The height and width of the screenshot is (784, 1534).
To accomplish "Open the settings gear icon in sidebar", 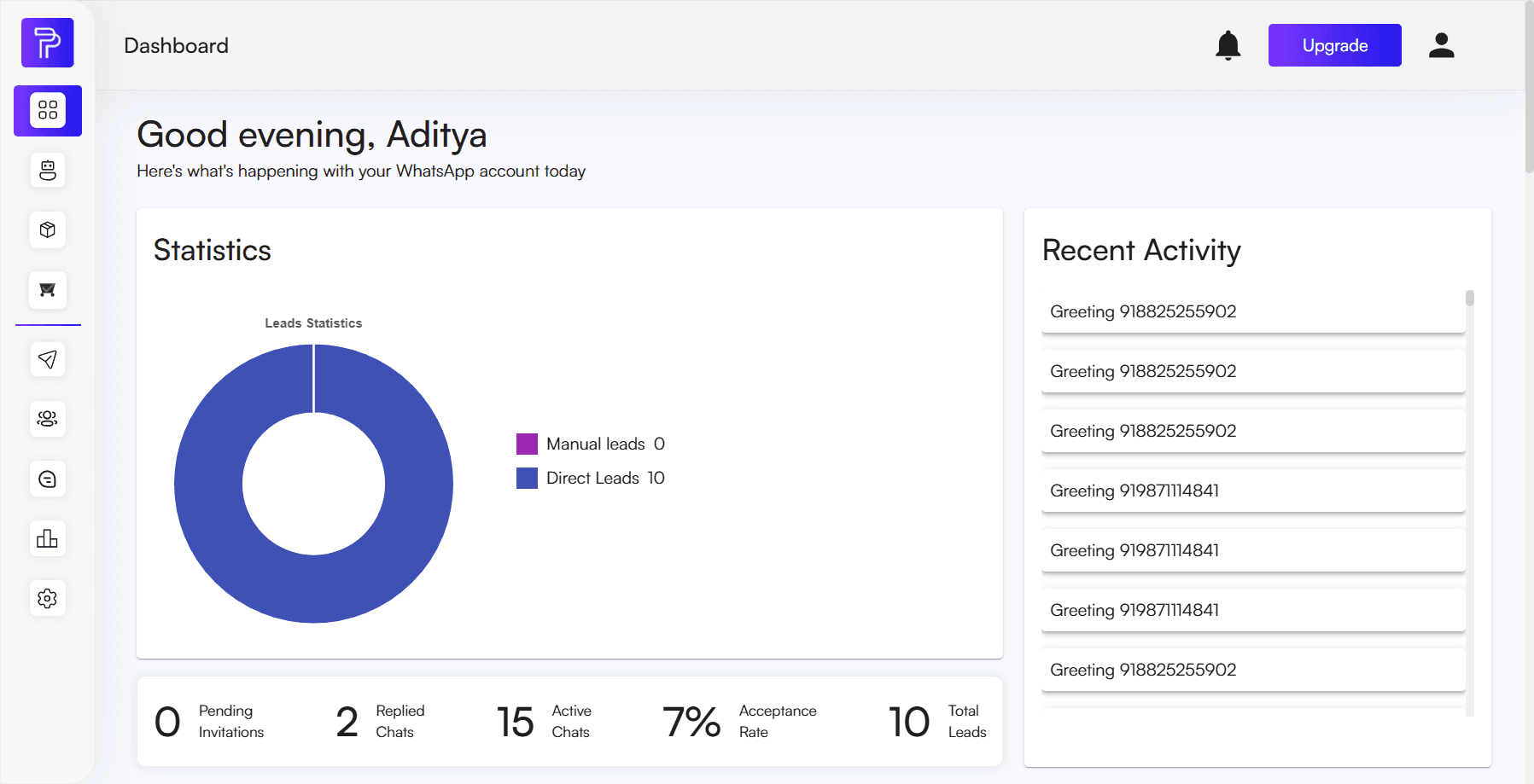I will tap(48, 598).
